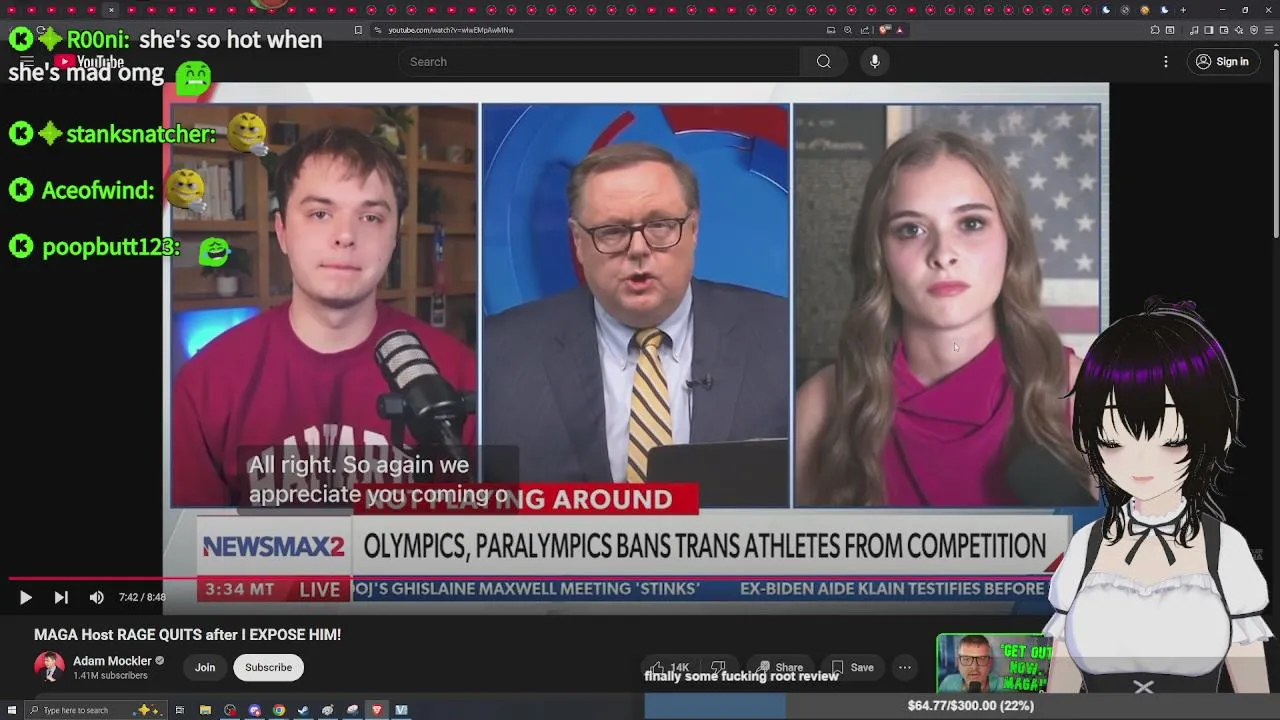
Task: Open Steam from the taskbar
Action: (x=303, y=710)
